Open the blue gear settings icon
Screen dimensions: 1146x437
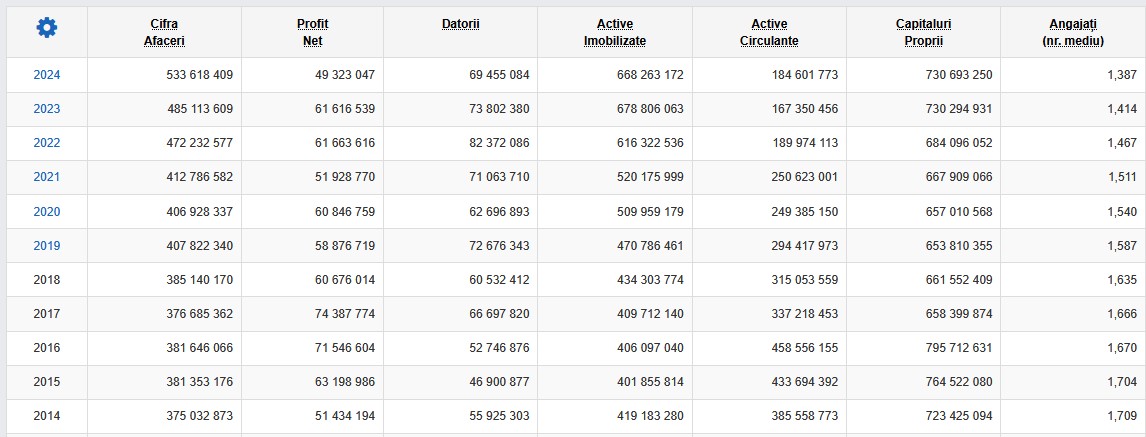click(47, 28)
